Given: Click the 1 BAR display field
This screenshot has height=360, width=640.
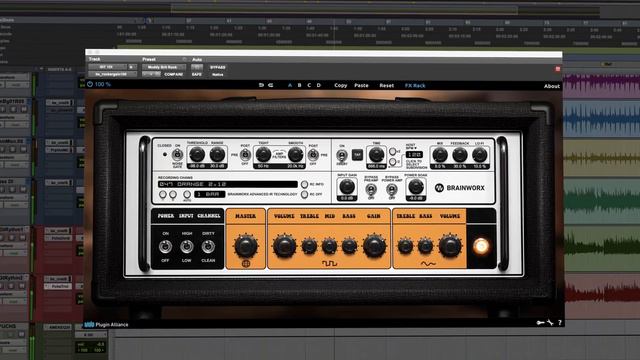Looking at the screenshot, I should [210, 194].
